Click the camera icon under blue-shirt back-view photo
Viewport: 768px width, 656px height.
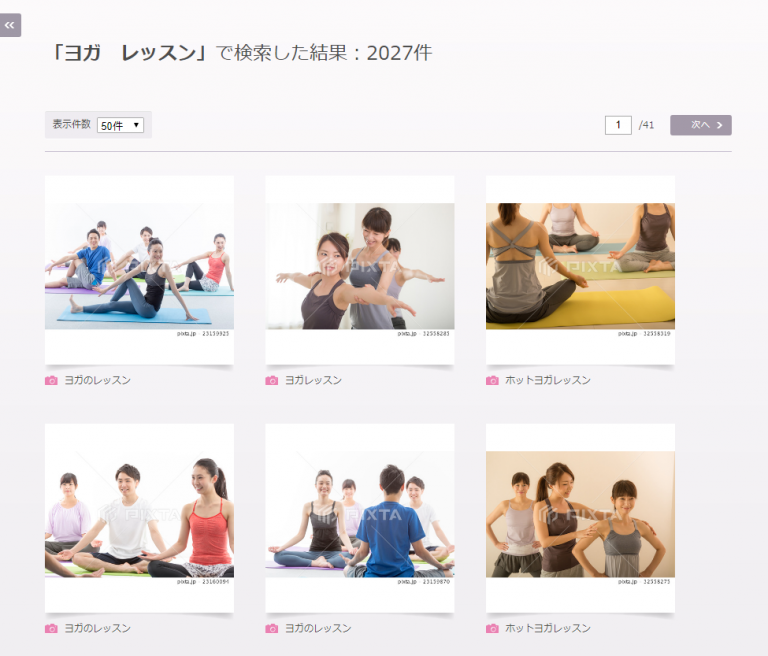click(x=271, y=629)
